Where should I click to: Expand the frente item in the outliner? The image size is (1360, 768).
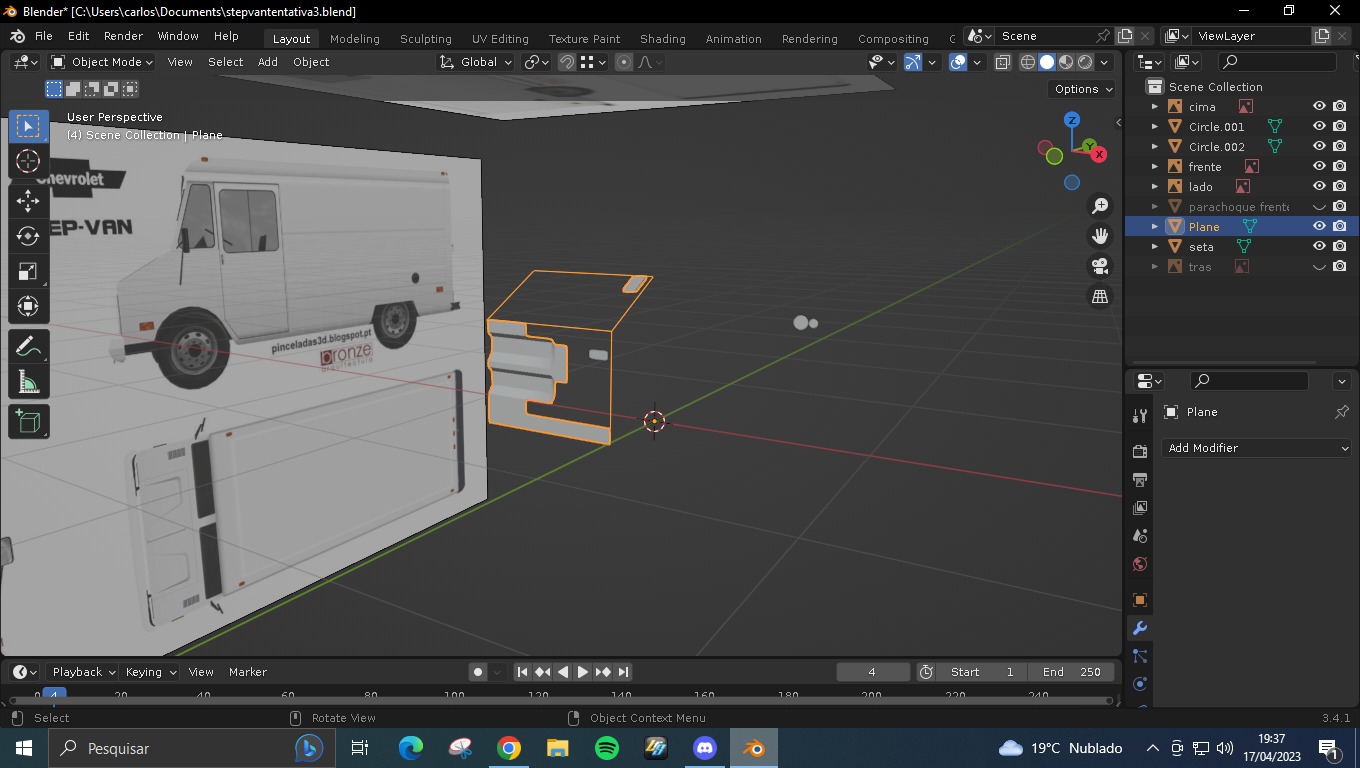[1155, 166]
